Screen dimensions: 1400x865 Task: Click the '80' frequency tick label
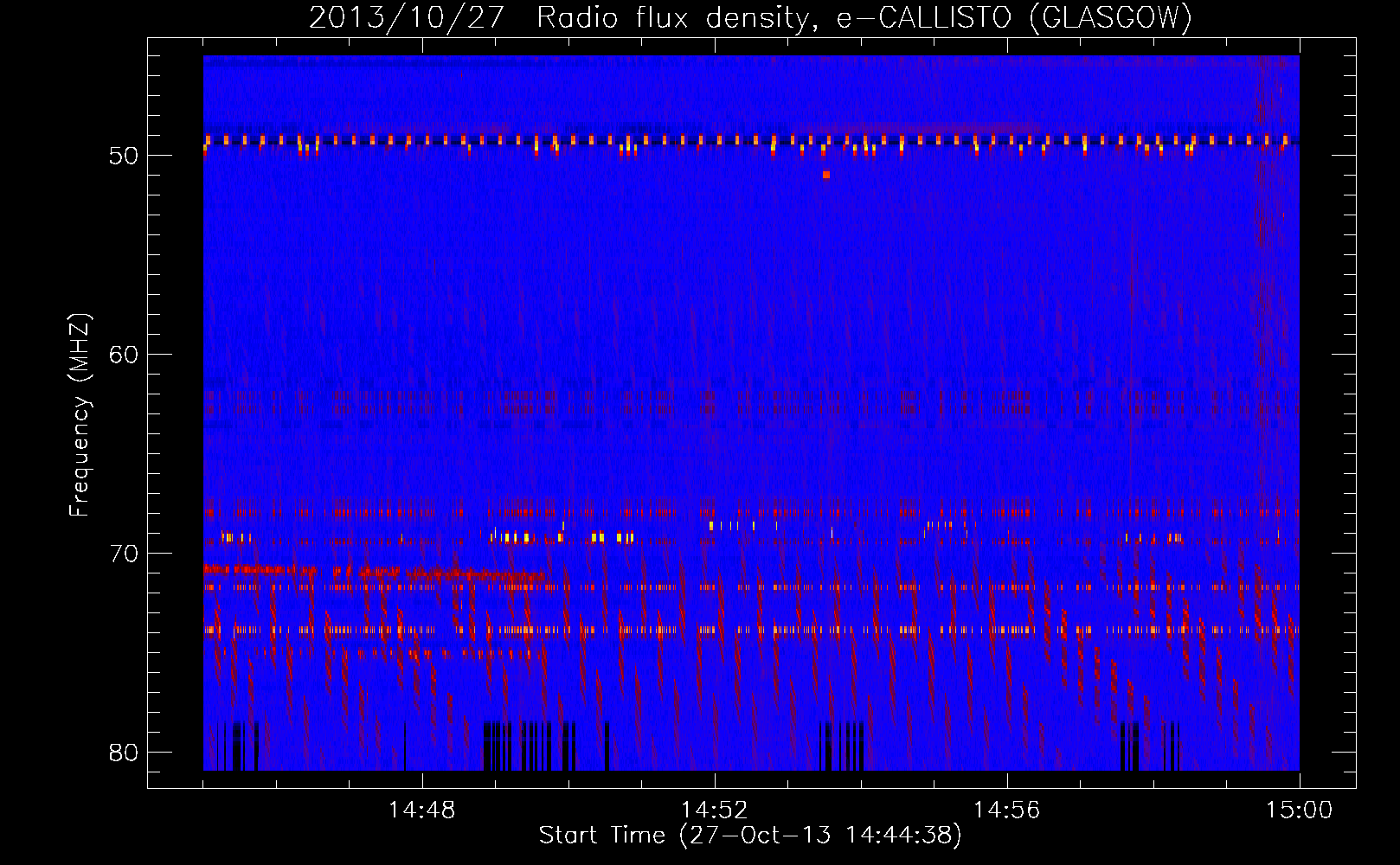[x=124, y=753]
